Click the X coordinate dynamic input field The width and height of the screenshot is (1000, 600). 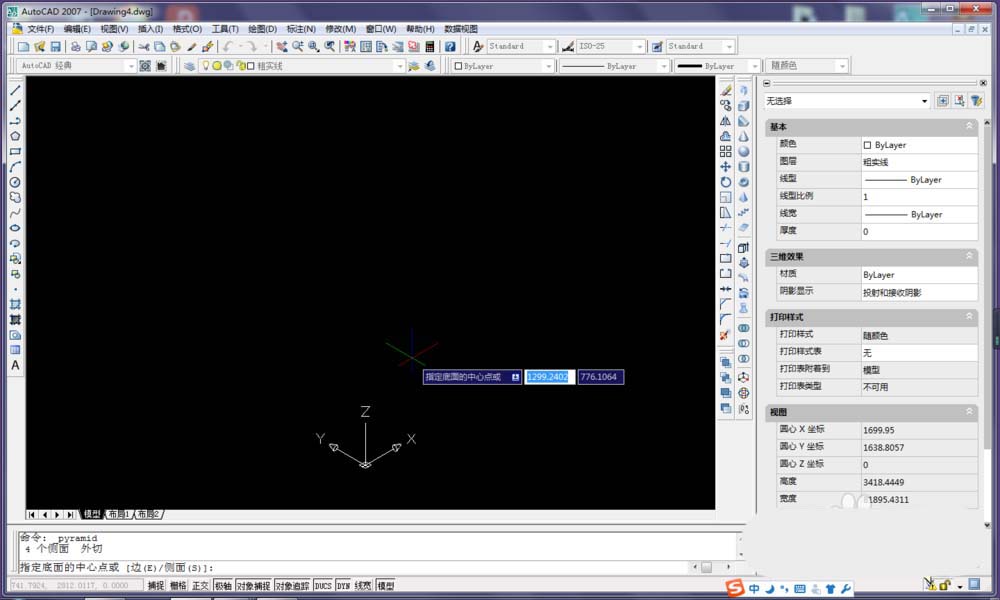pyautogui.click(x=549, y=377)
